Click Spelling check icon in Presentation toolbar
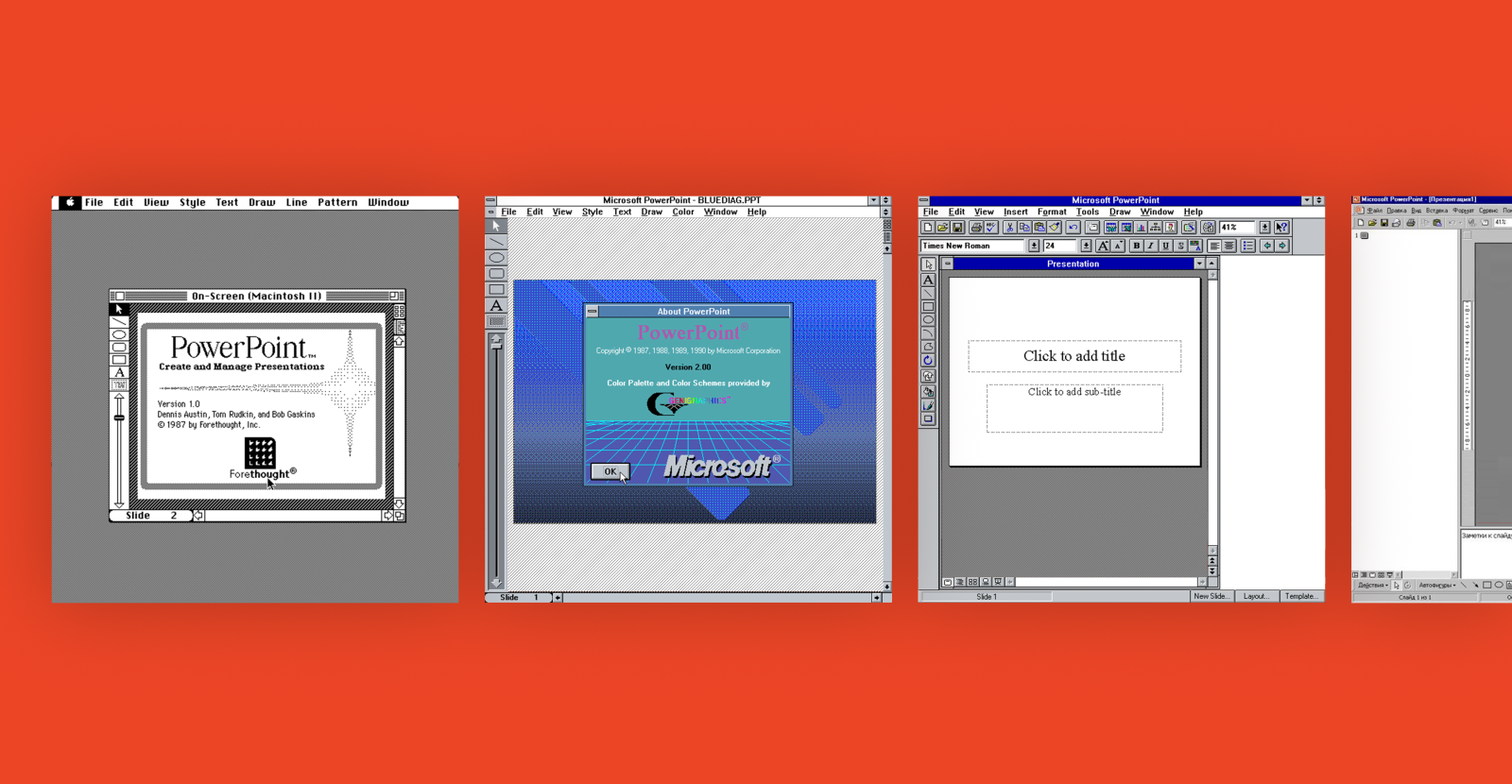The height and width of the screenshot is (784, 1512). [991, 228]
